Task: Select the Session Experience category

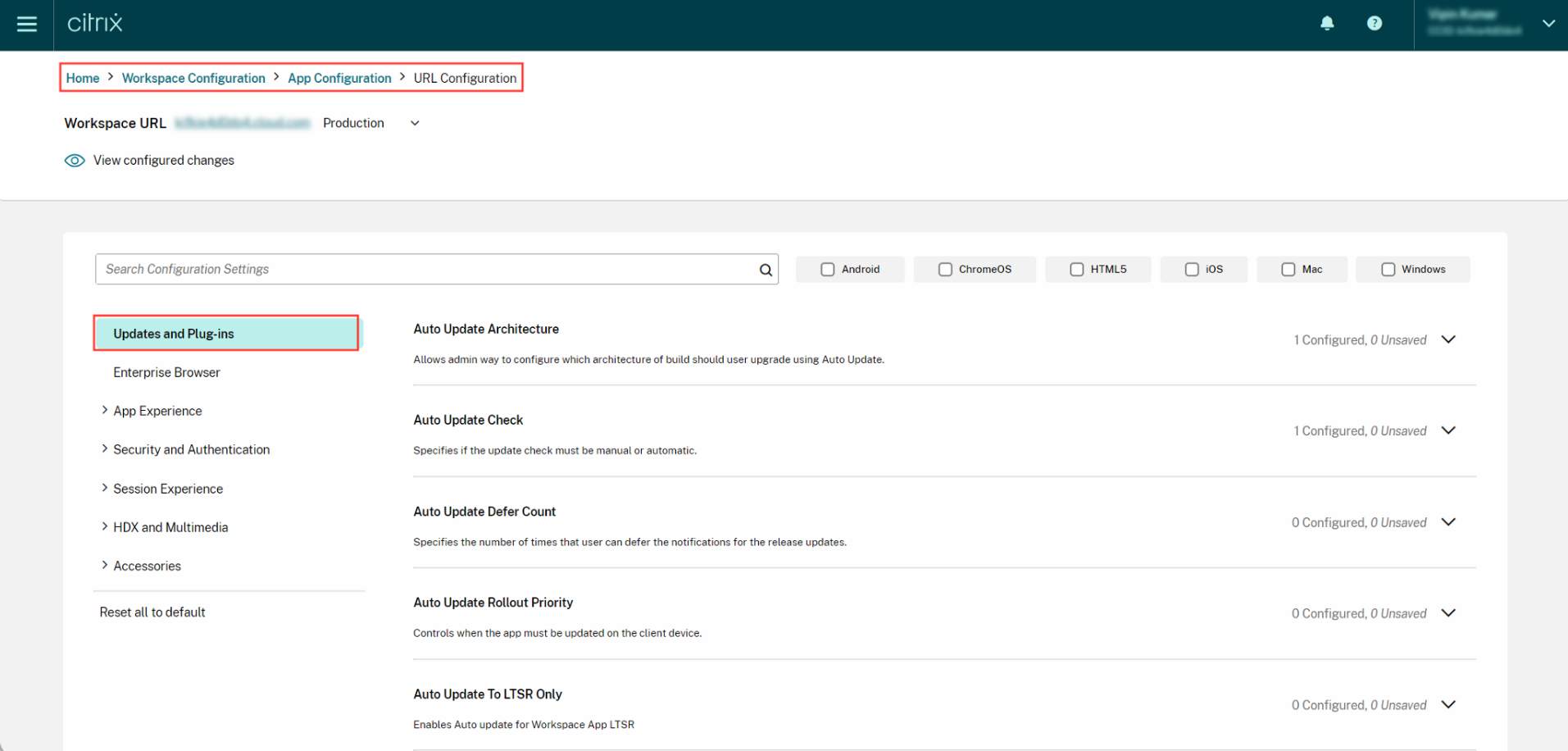Action: point(168,489)
